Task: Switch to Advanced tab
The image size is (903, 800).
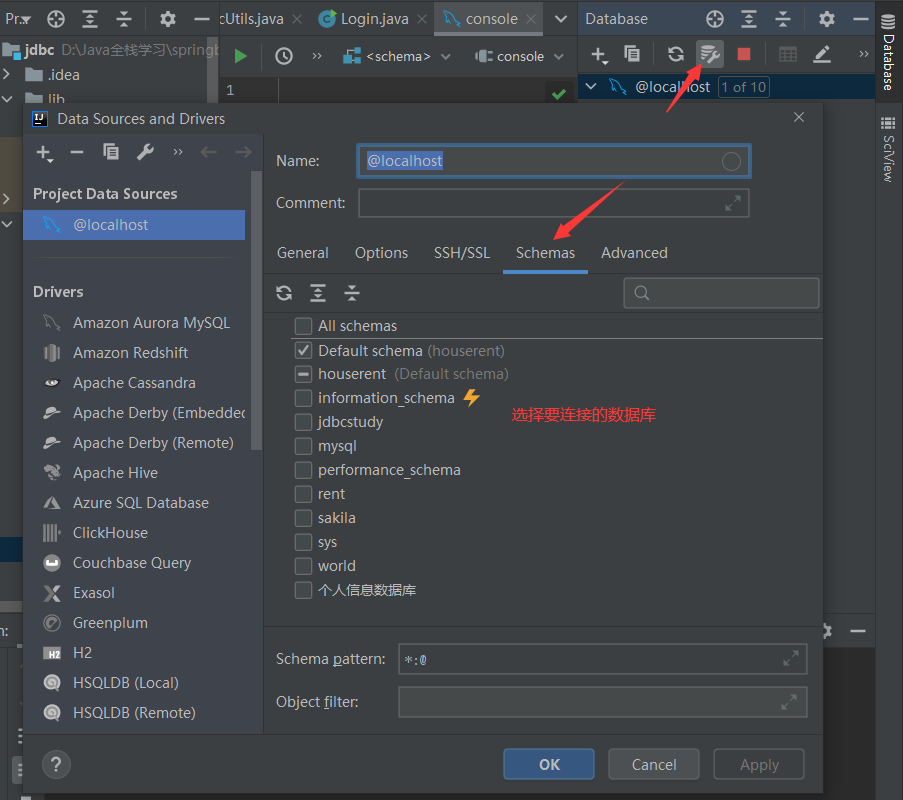Action: (x=634, y=253)
